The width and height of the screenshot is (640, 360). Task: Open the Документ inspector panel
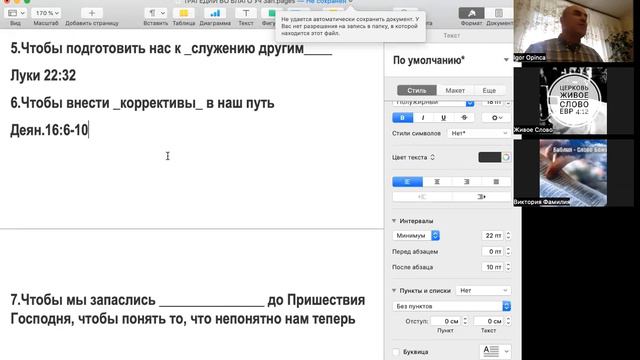tap(499, 13)
